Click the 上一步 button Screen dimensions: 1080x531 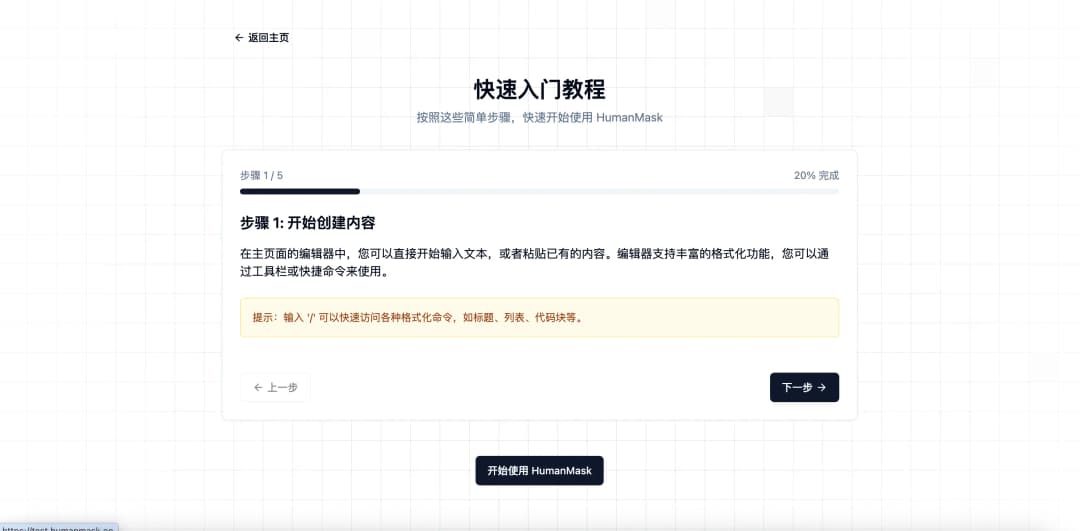click(276, 387)
